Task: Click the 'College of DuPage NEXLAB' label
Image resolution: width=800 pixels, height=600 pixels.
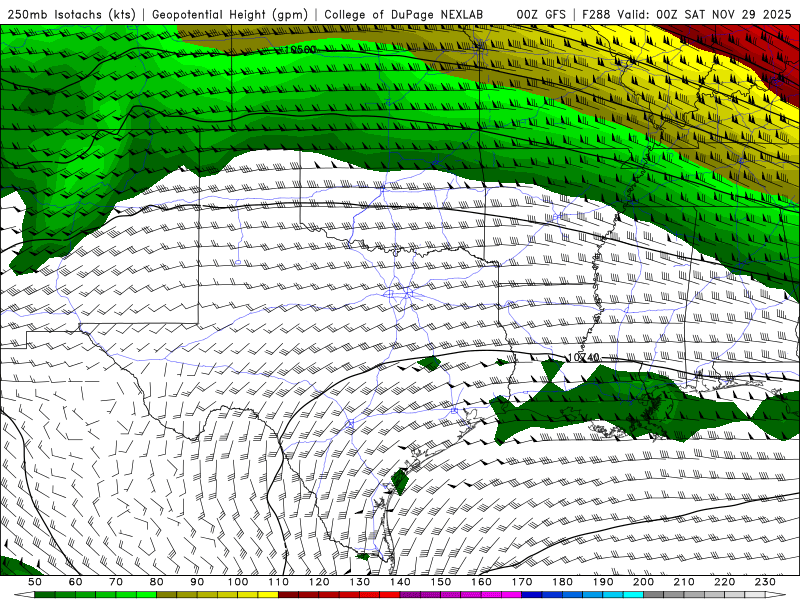Action: 403,14
